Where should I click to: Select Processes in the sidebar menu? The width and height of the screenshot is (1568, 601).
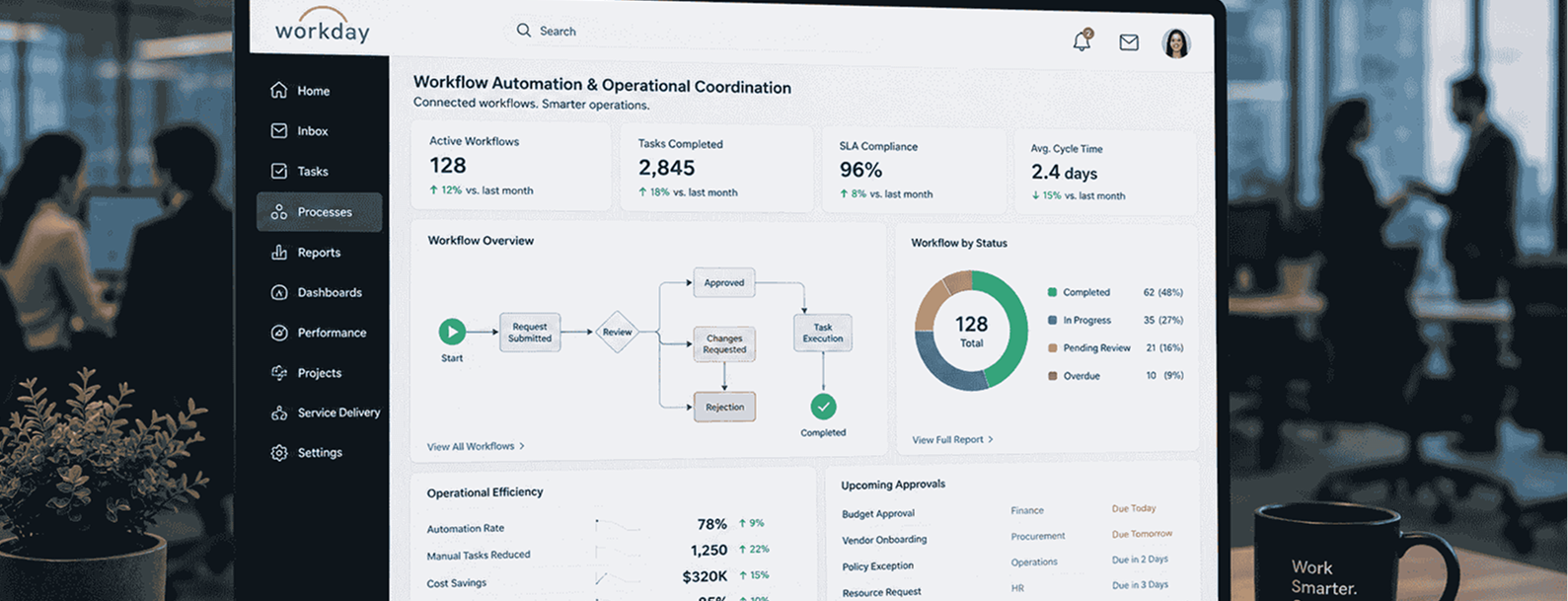click(x=319, y=212)
